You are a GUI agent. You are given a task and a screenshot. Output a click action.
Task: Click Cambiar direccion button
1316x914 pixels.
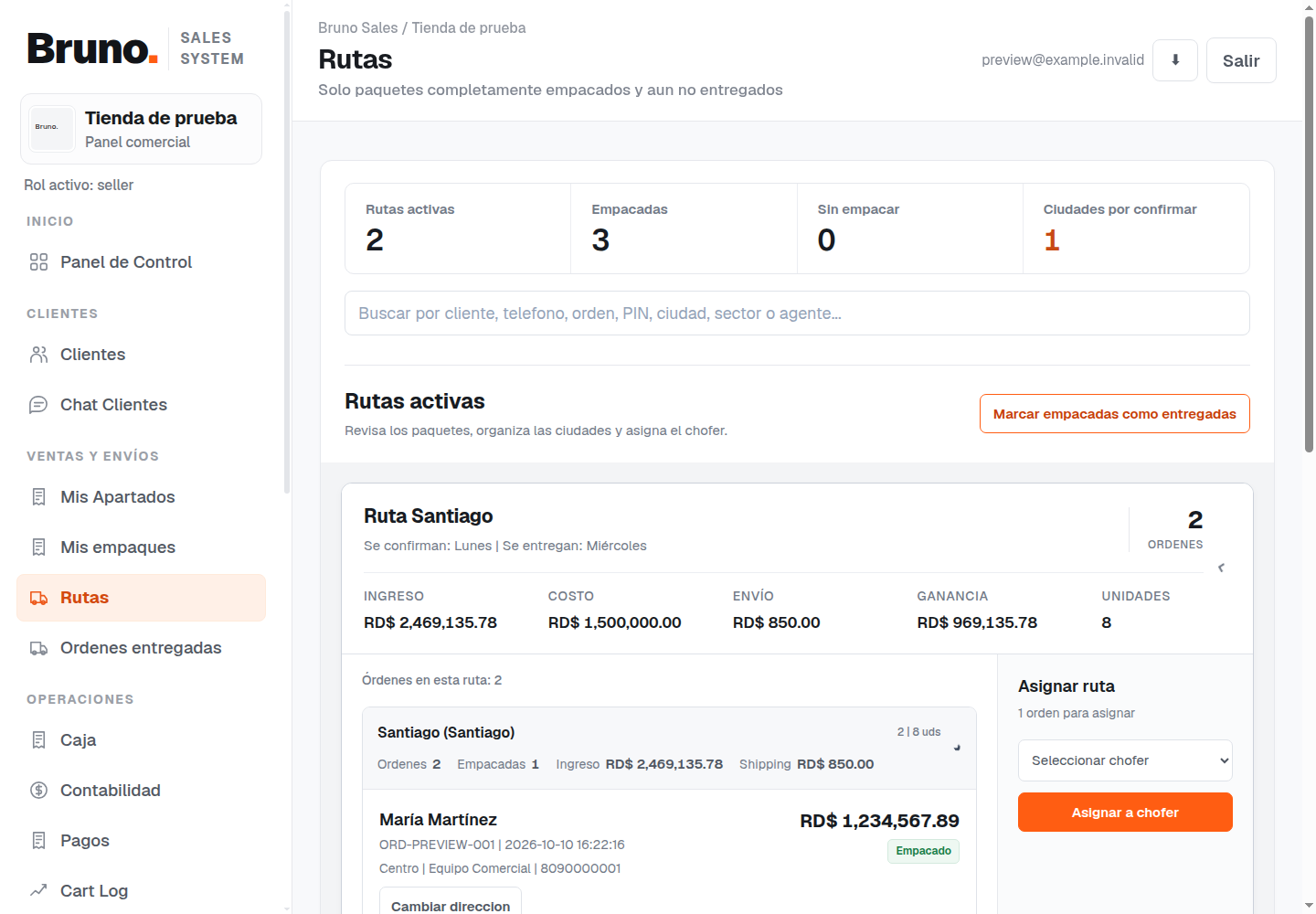click(x=451, y=901)
